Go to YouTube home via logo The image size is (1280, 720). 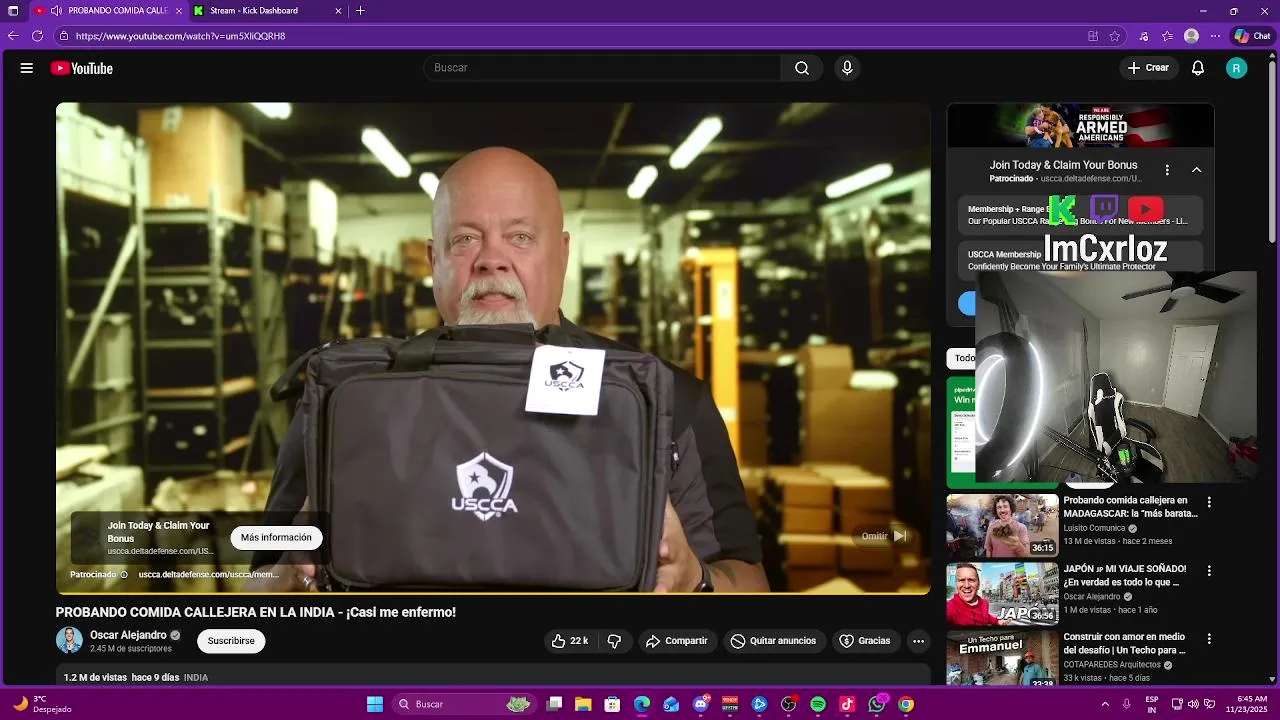click(x=82, y=68)
